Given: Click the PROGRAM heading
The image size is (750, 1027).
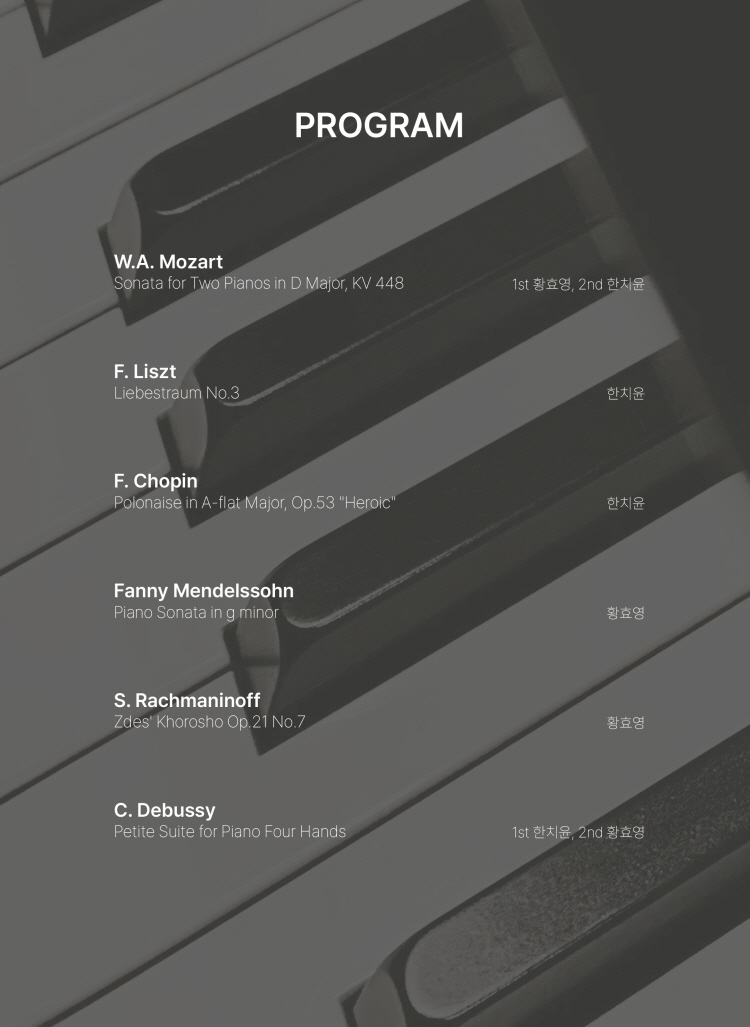Looking at the screenshot, I should (x=379, y=125).
